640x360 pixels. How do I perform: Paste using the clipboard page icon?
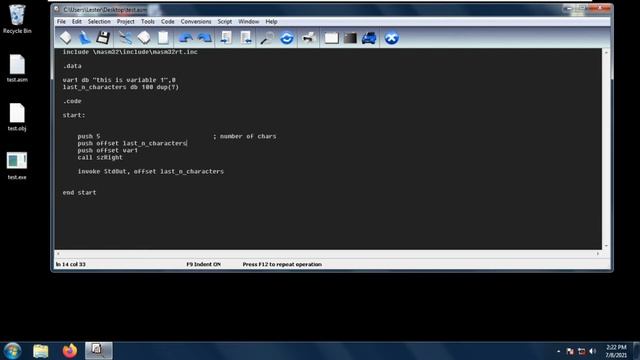[x=163, y=38]
